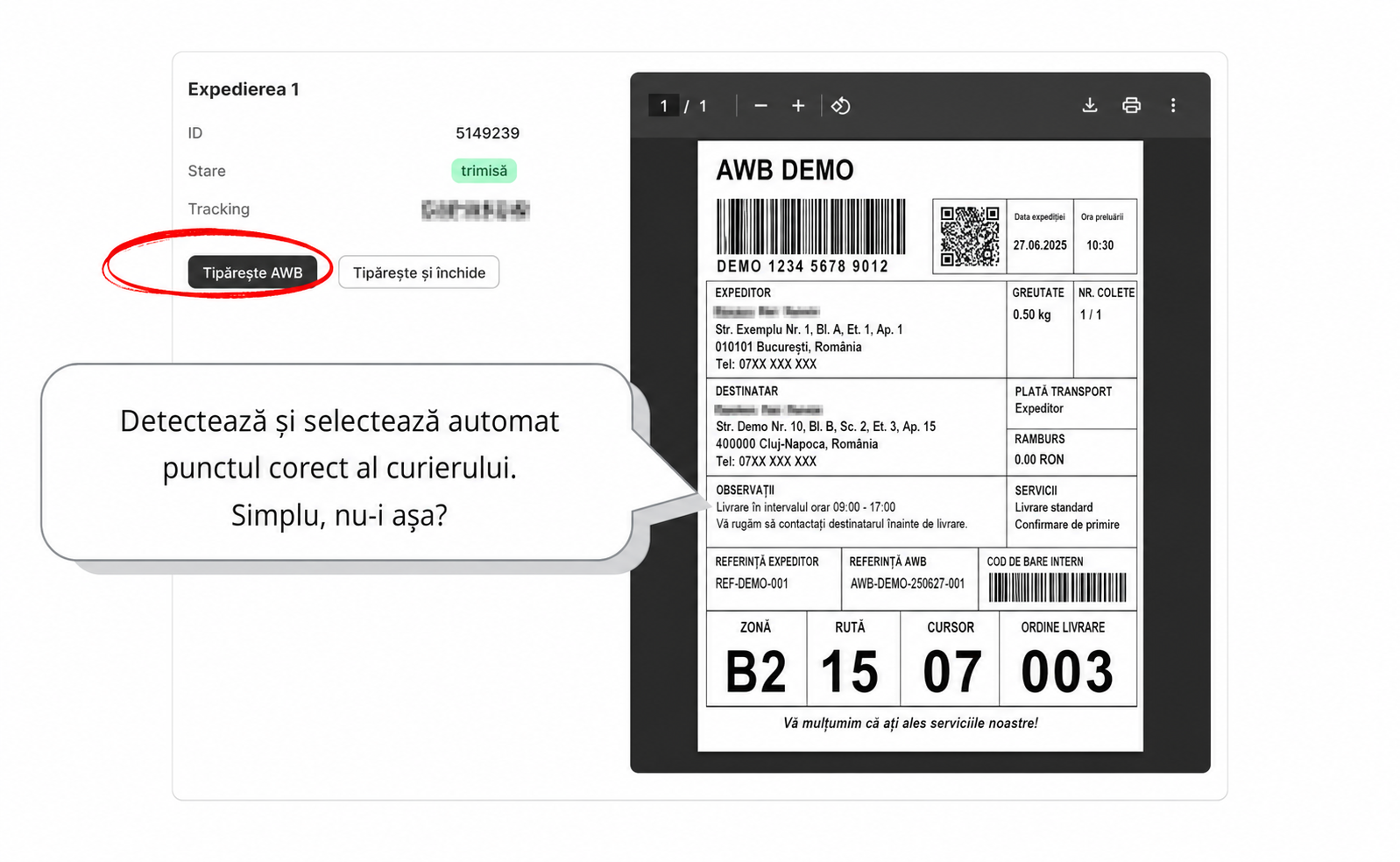Click the ORDINE LIVRARE value 003

pyautogui.click(x=1067, y=672)
